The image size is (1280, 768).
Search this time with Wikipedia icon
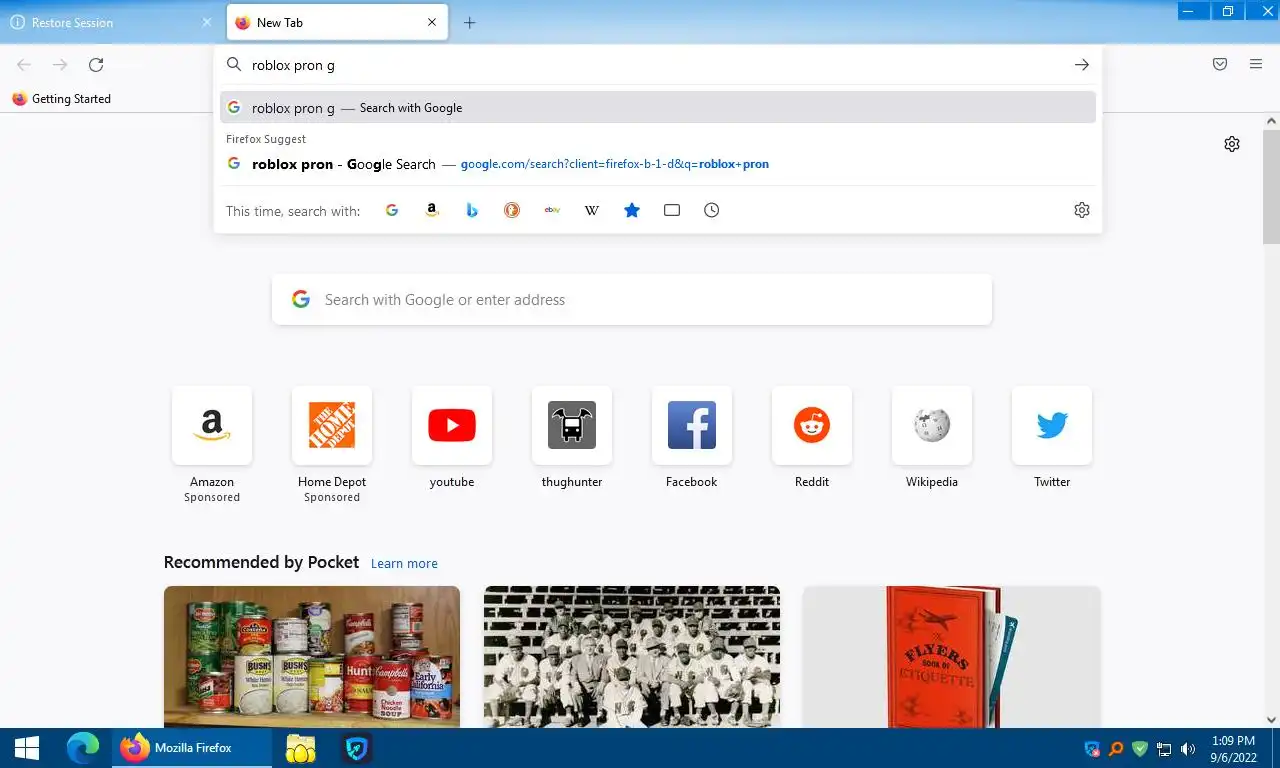(x=592, y=210)
